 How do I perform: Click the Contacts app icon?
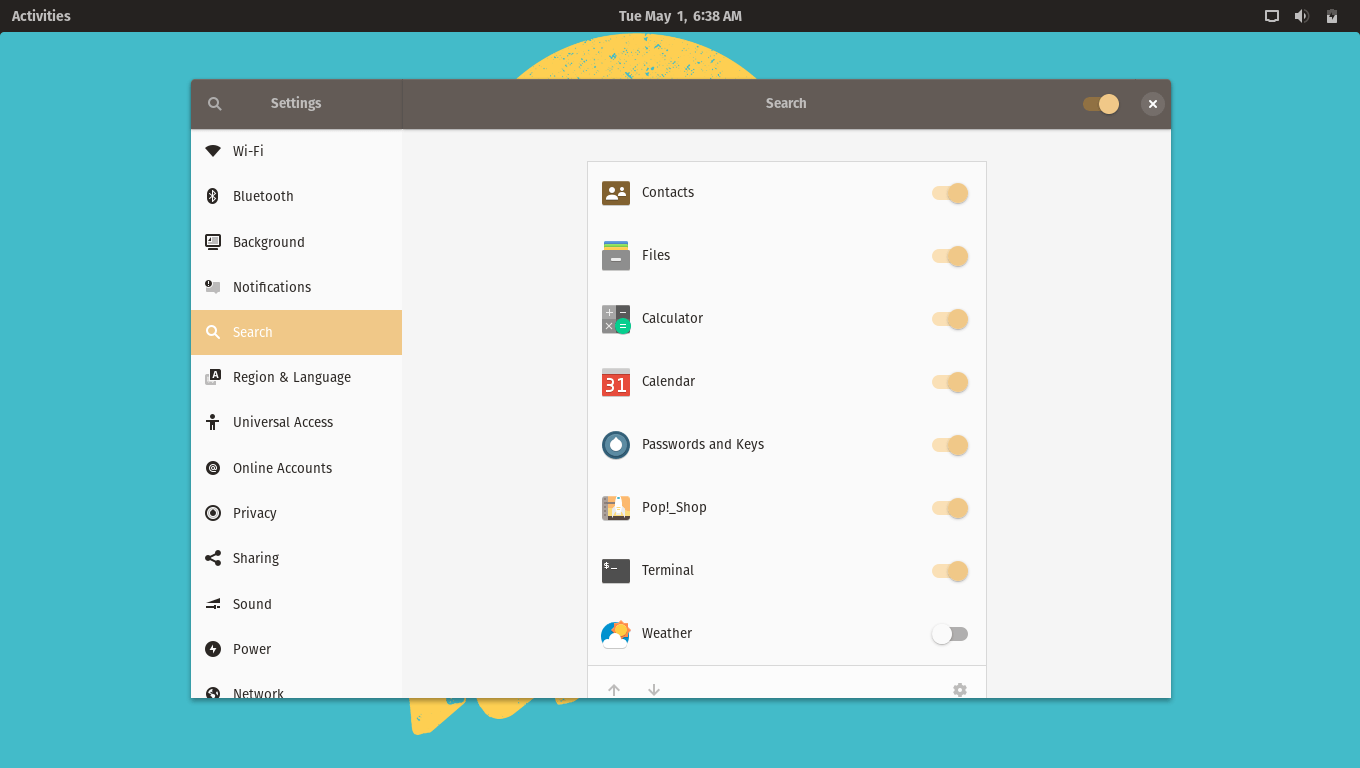pyautogui.click(x=616, y=193)
